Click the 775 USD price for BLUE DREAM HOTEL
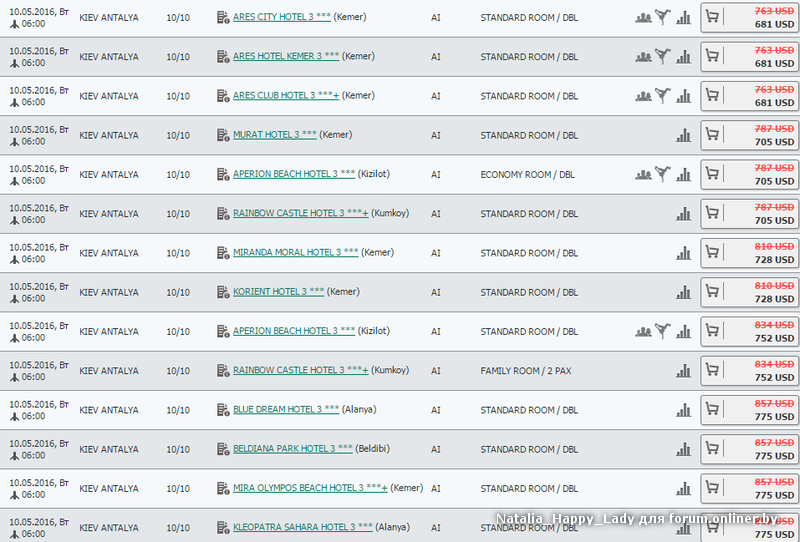Image resolution: width=800 pixels, height=542 pixels. [774, 417]
